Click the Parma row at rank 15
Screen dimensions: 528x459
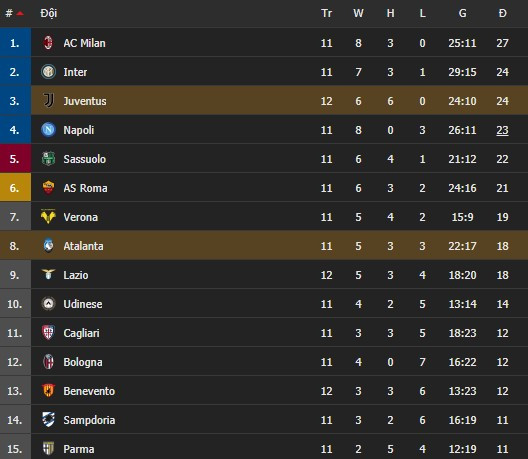pos(264,447)
